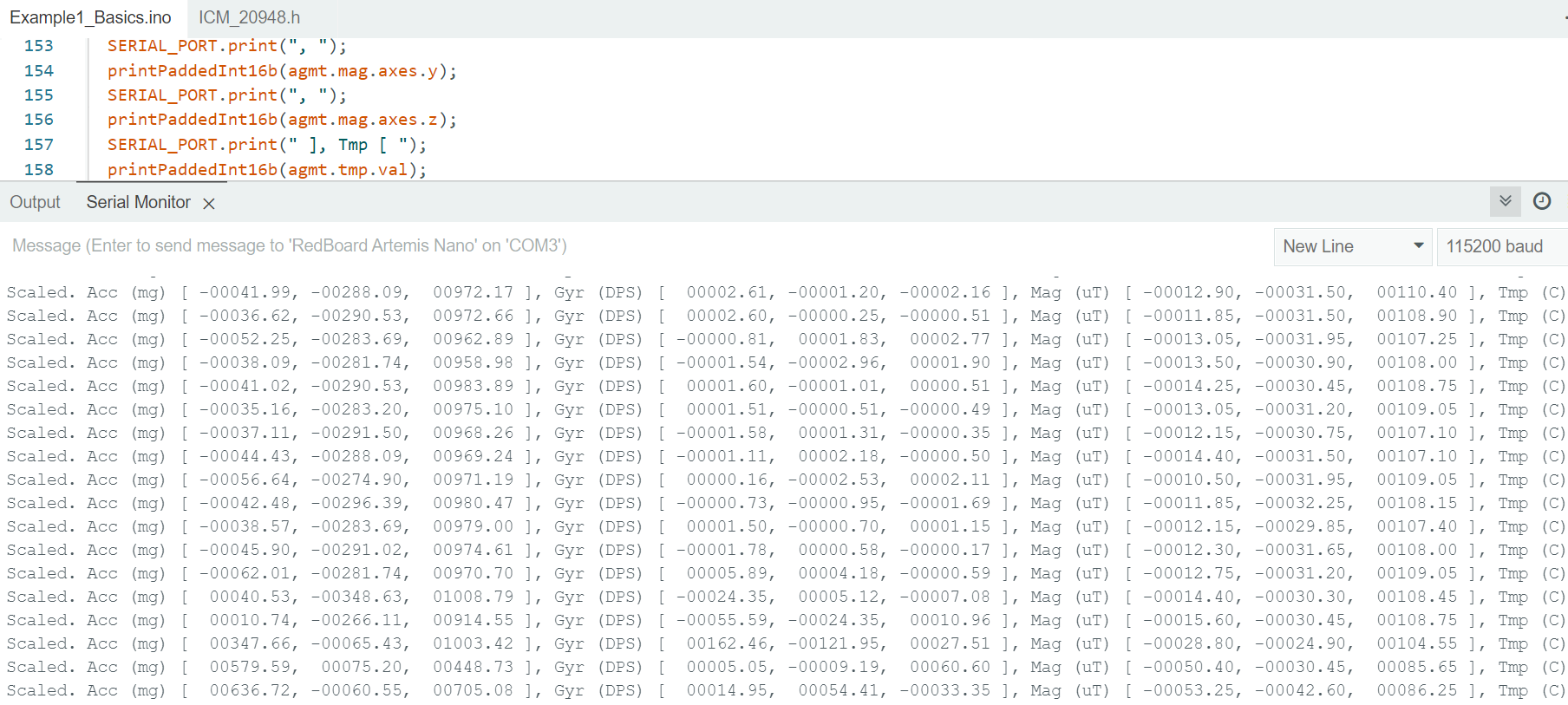Click code printPaddedInt16b(agmt.mag.axes.y);

click(x=282, y=71)
